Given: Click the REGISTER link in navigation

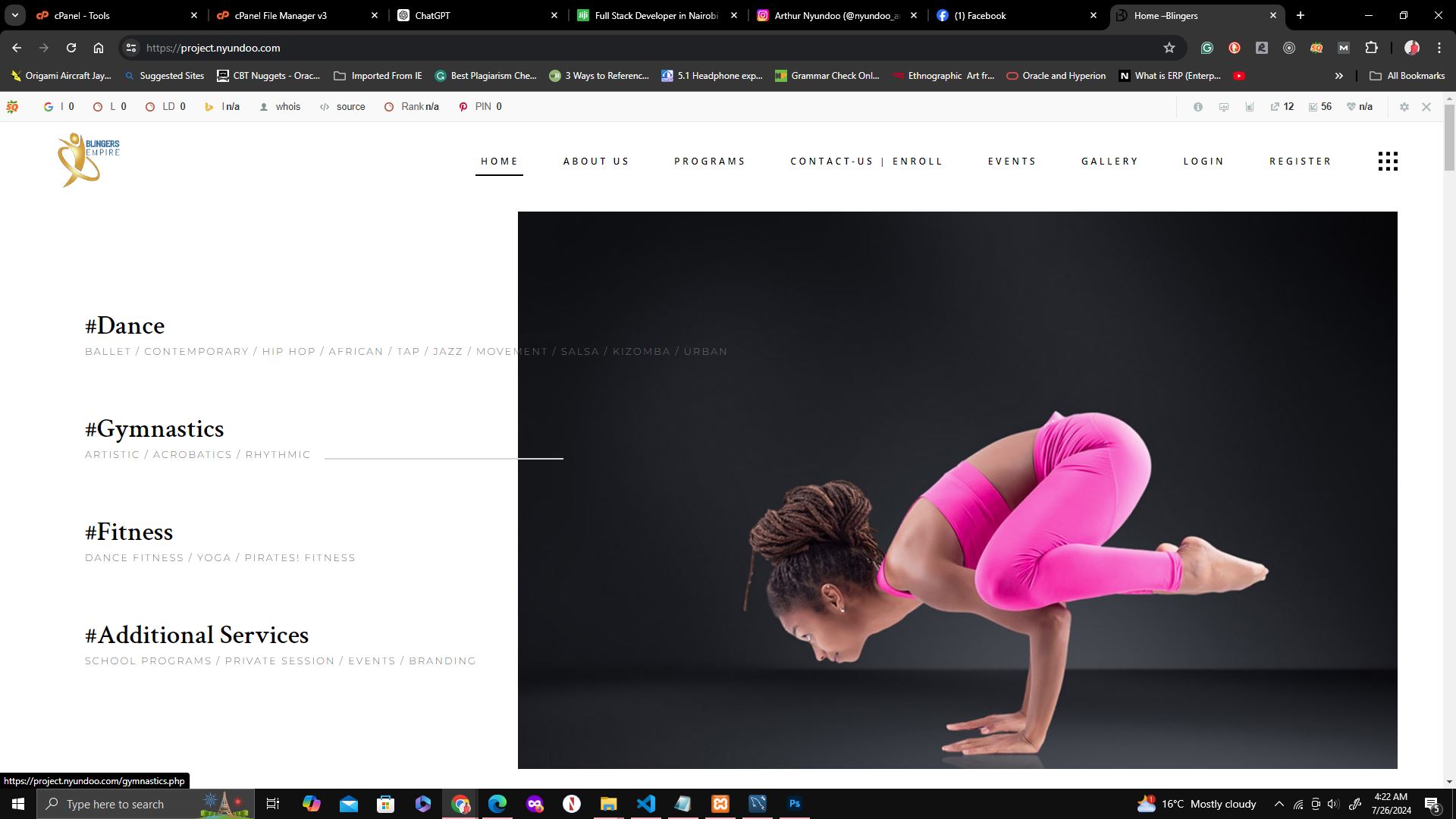Looking at the screenshot, I should (x=1300, y=161).
